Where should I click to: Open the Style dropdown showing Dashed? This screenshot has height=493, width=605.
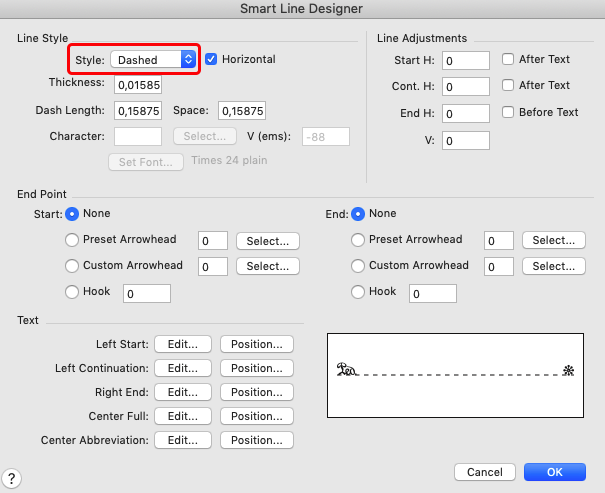pos(152,60)
